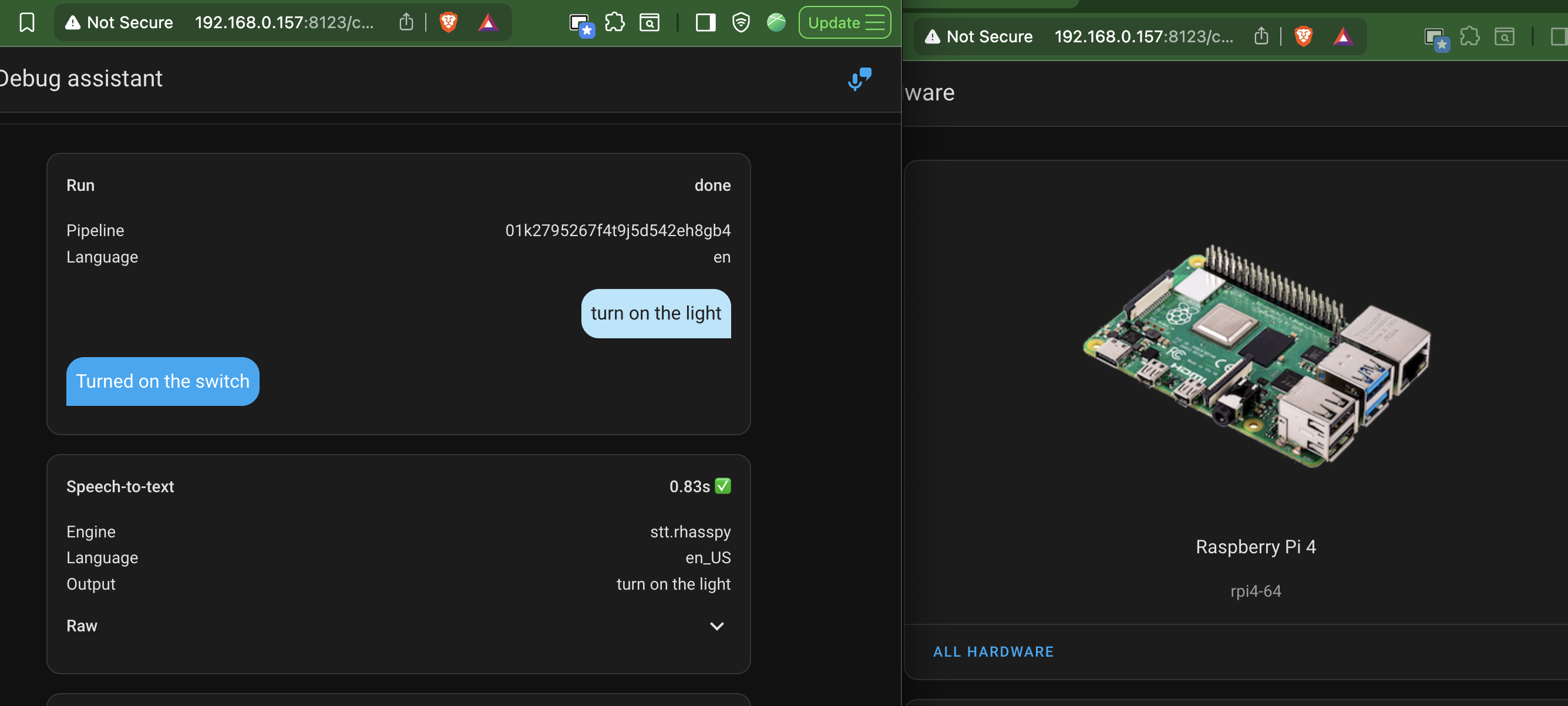Click the Run language value 'en'
This screenshot has width=1568, height=706.
click(722, 257)
